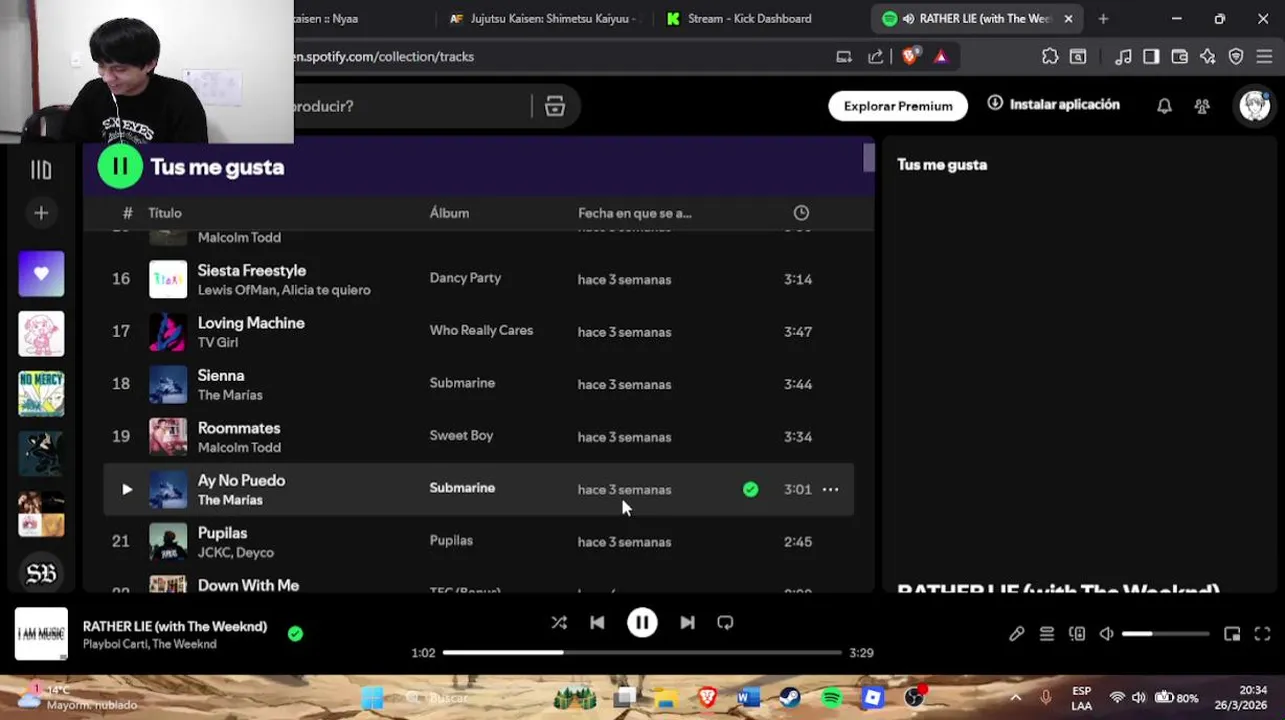The image size is (1285, 720).
Task: Pause the current song in player bar
Action: (x=642, y=623)
